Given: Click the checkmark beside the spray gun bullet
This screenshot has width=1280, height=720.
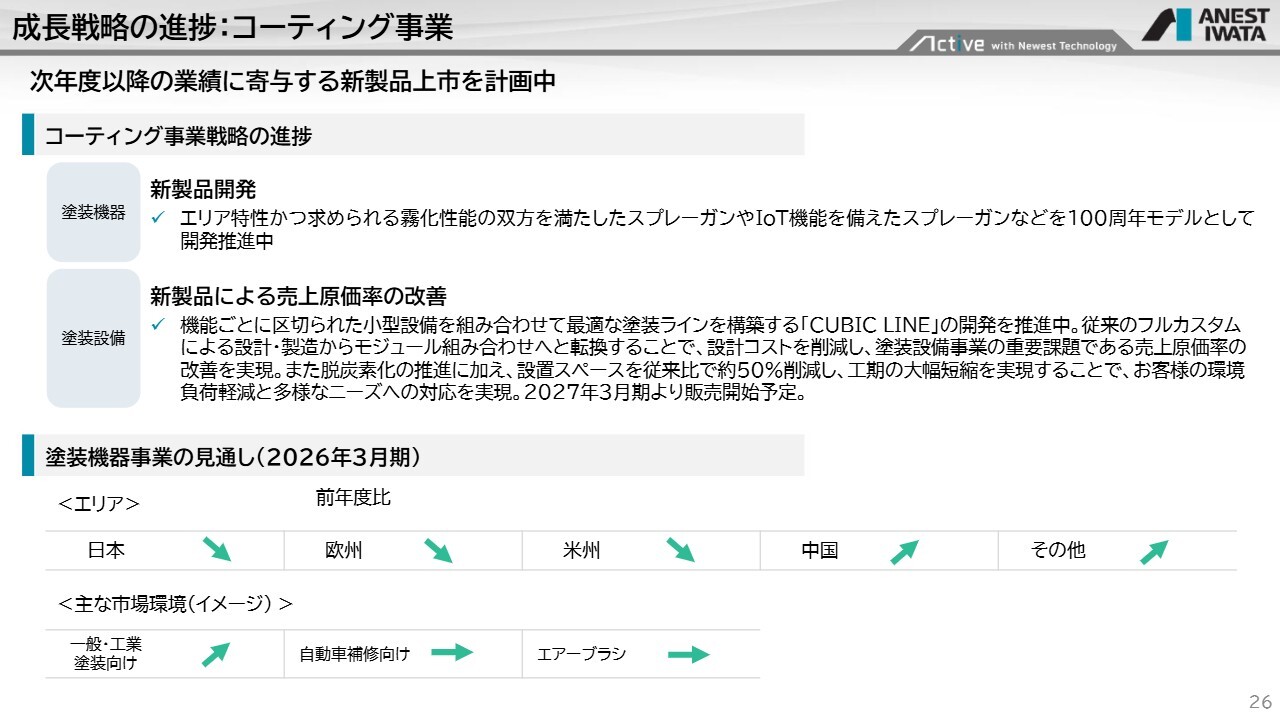Looking at the screenshot, I should (x=157, y=218).
